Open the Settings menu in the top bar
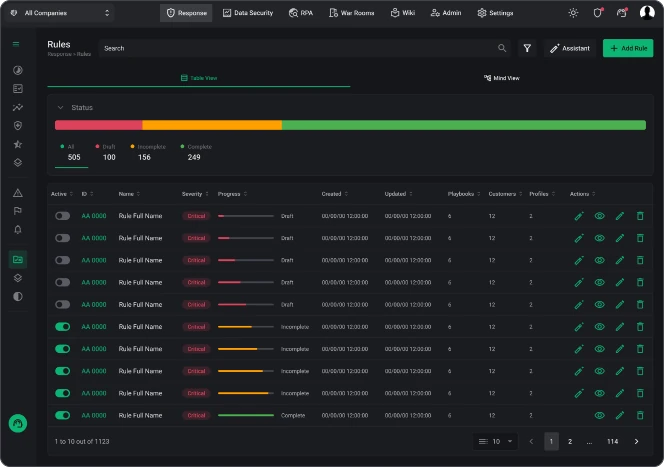 [x=495, y=13]
